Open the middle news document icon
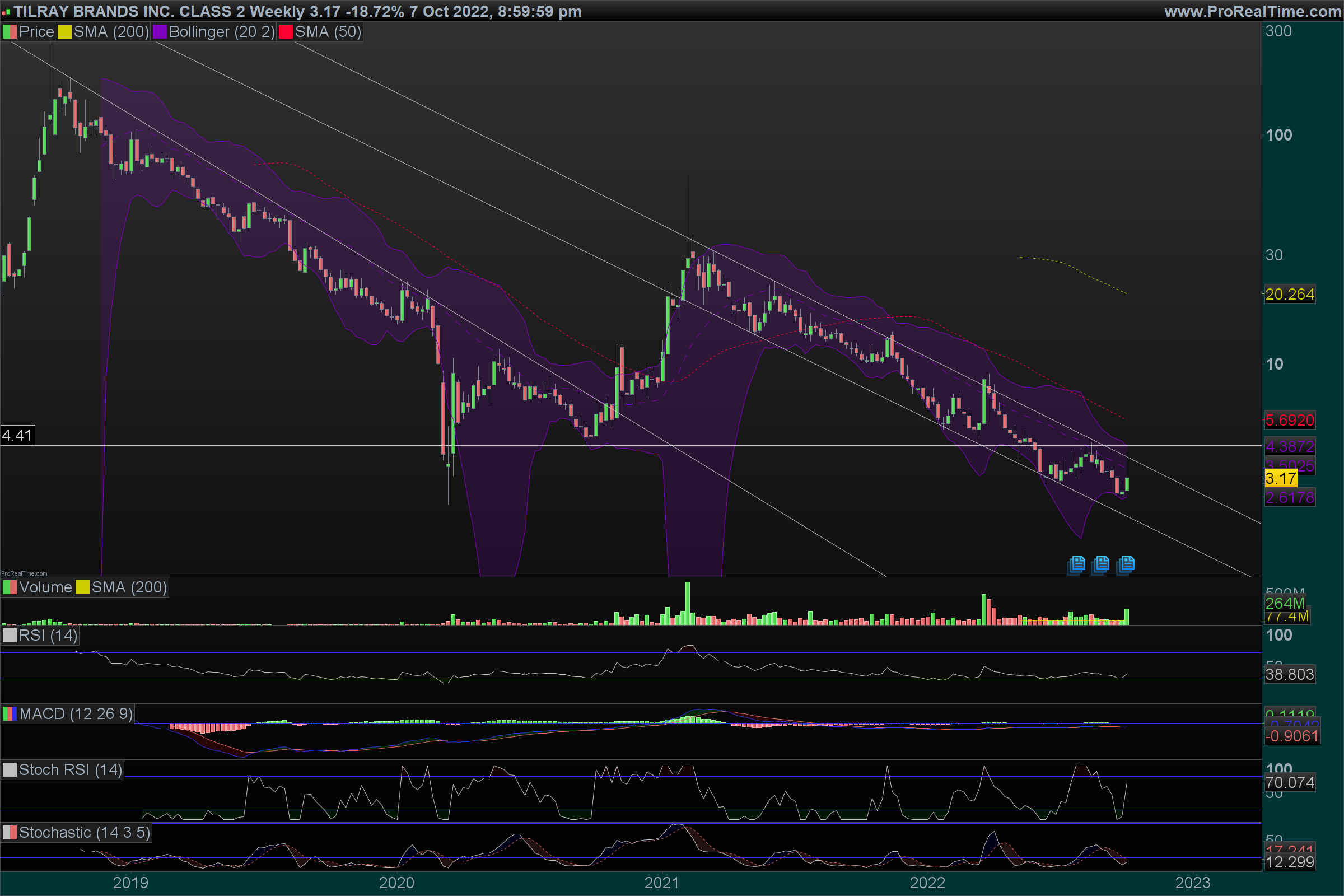Viewport: 1344px width, 896px height. click(1101, 564)
